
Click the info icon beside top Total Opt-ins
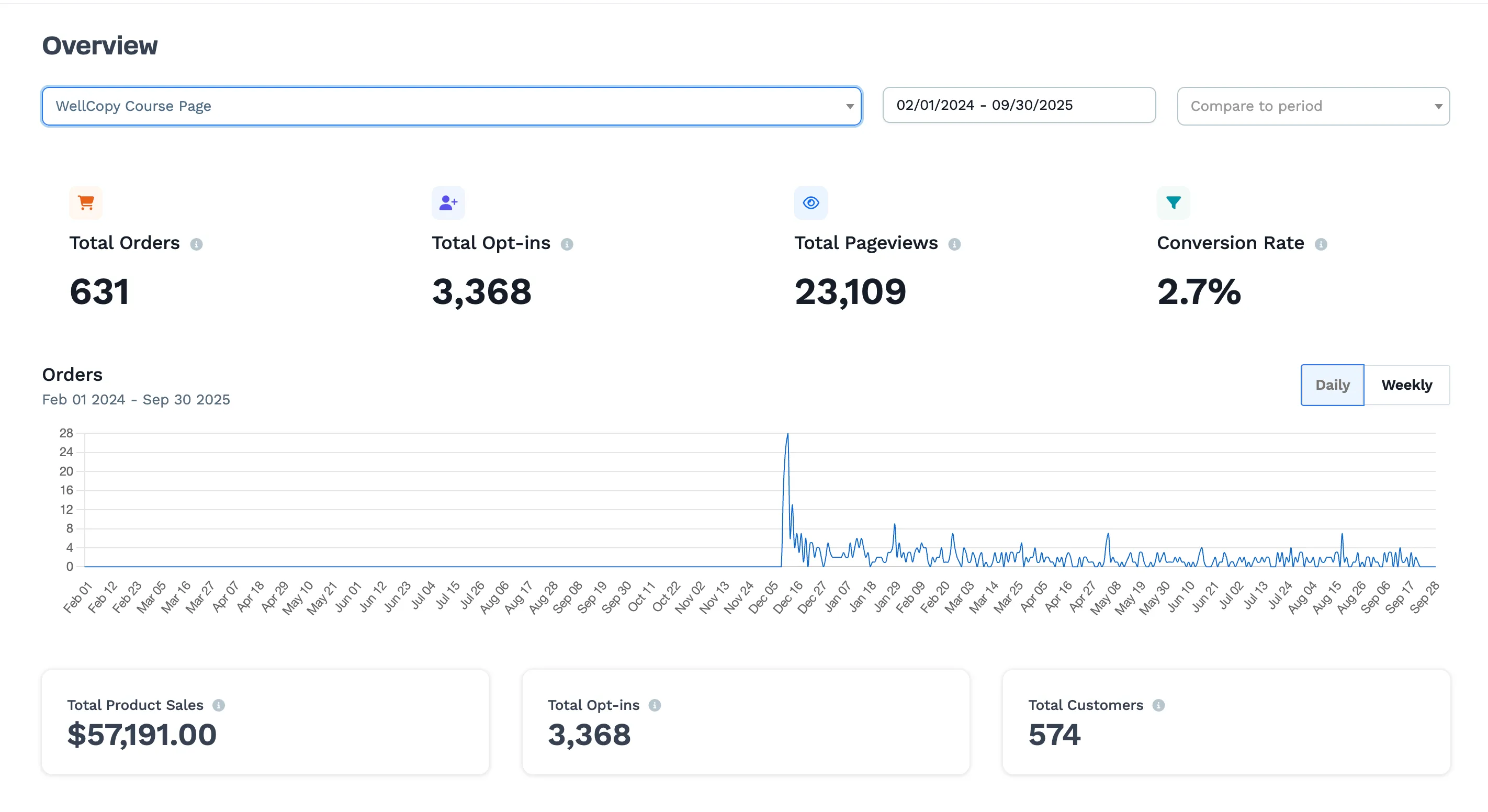[x=567, y=244]
